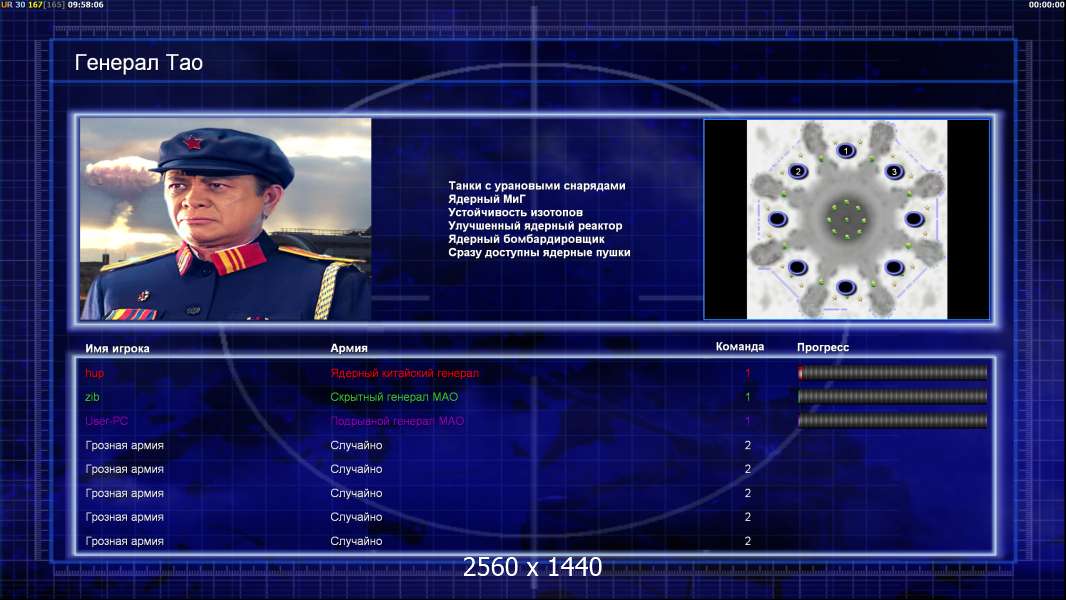The width and height of the screenshot is (1066, 600).
Task: Pick start position 3 on minimap
Action: pyautogui.click(x=894, y=172)
